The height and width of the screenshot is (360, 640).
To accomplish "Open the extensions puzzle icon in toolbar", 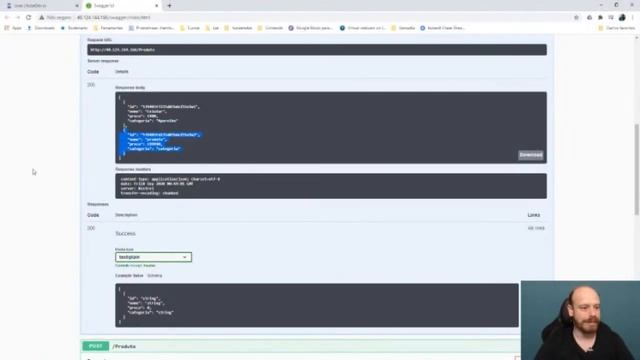I will 600,18.
